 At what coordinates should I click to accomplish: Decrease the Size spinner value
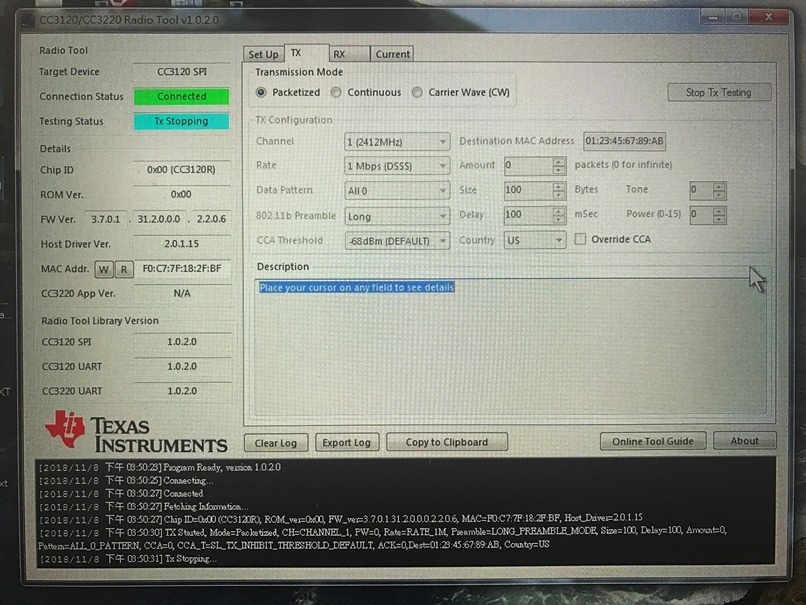559,195
